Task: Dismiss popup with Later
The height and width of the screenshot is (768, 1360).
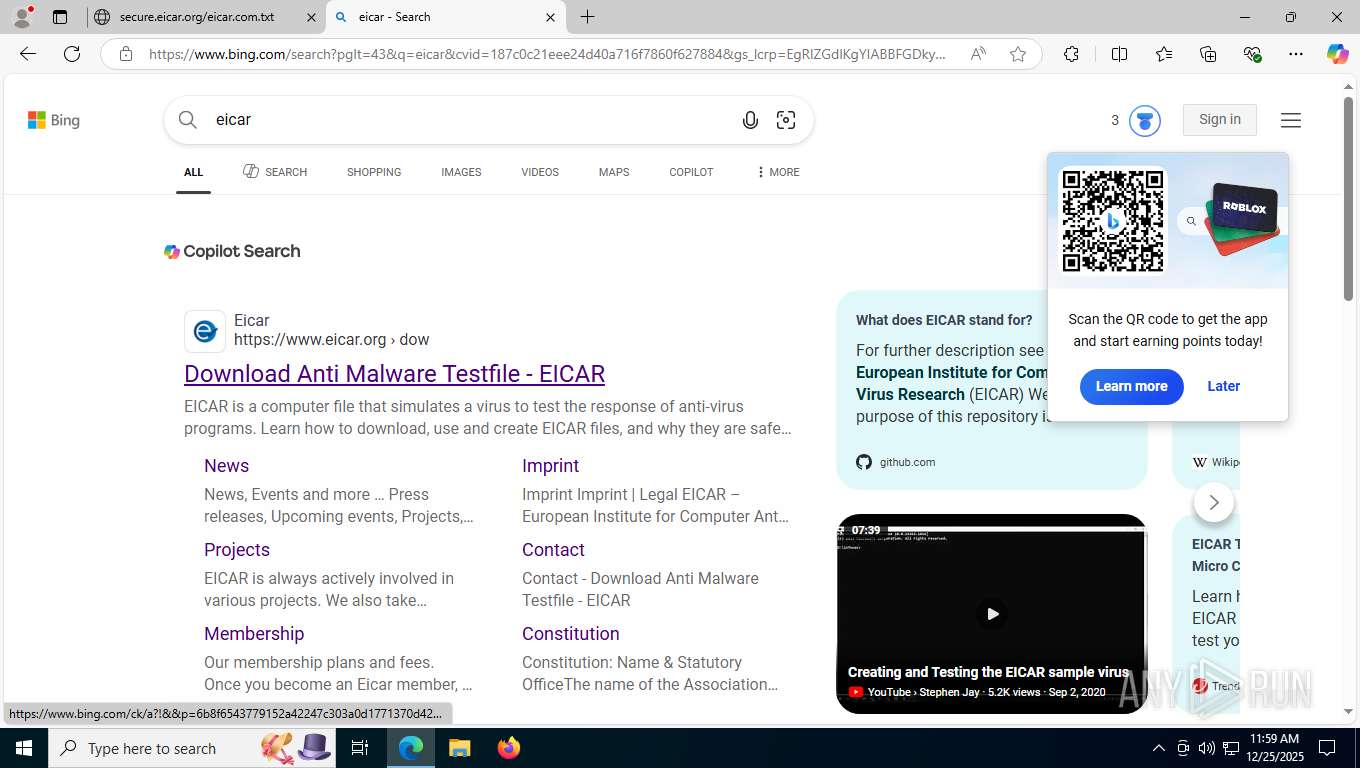Action: coord(1223,386)
